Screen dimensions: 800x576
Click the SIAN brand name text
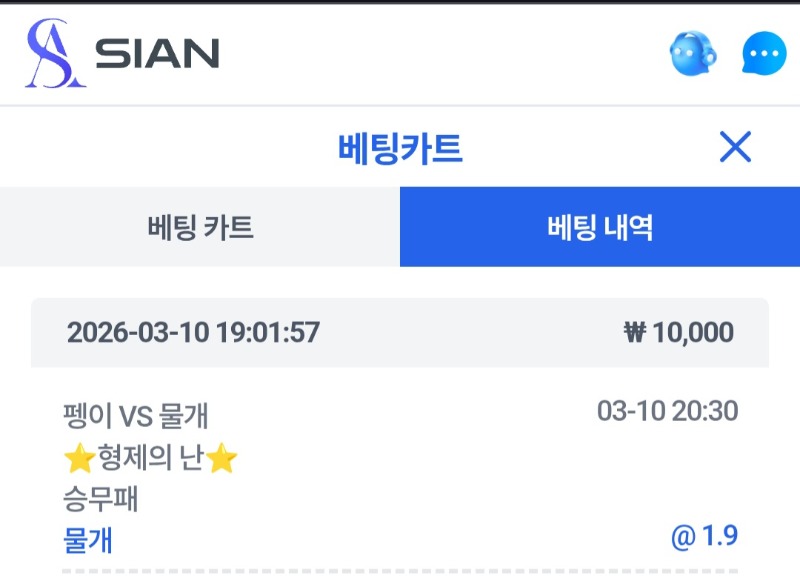(x=157, y=54)
